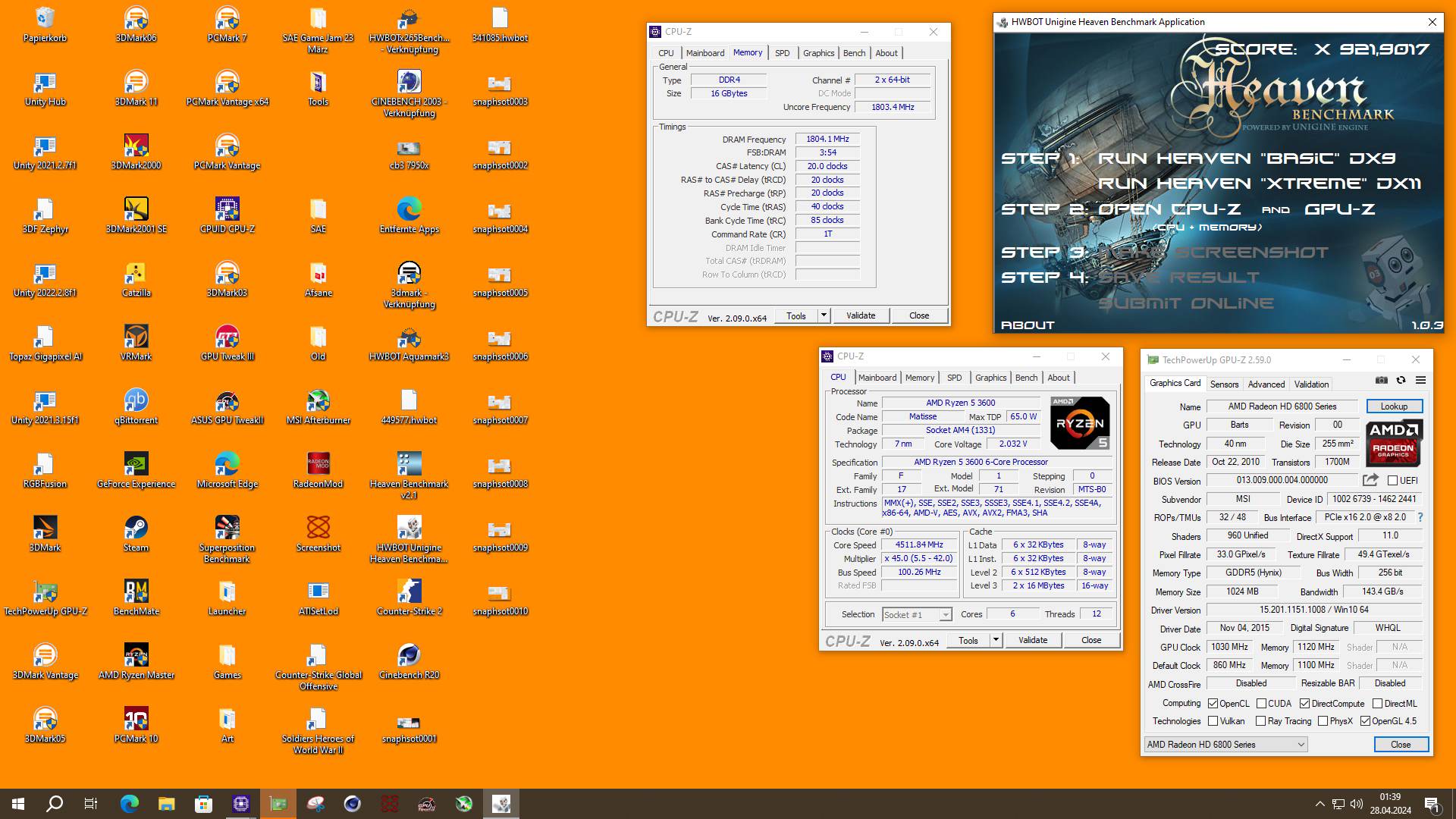This screenshot has height=819, width=1456.
Task: Open Microsoft Edge from taskbar
Action: coord(130,804)
